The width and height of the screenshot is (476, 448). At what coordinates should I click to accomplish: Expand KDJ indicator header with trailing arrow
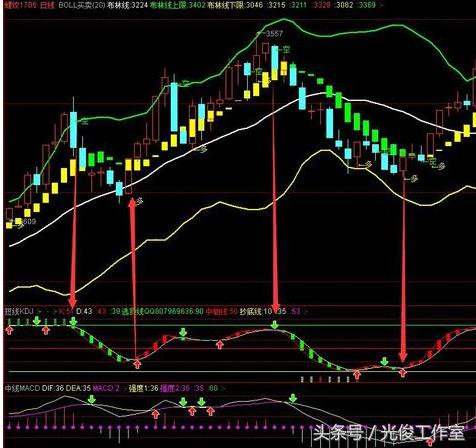(305, 312)
